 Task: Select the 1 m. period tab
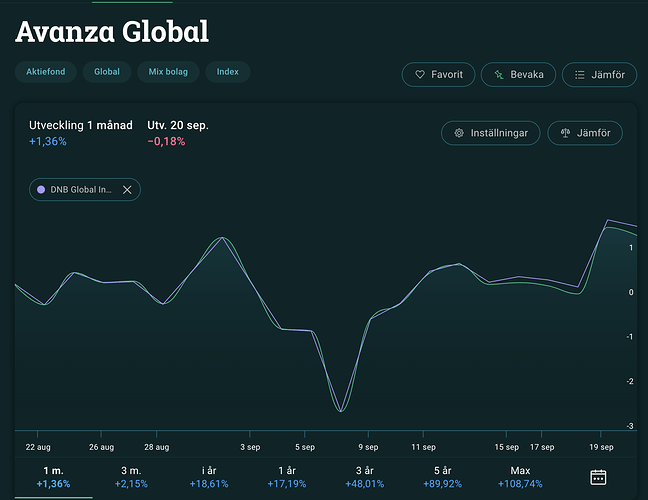point(52,477)
